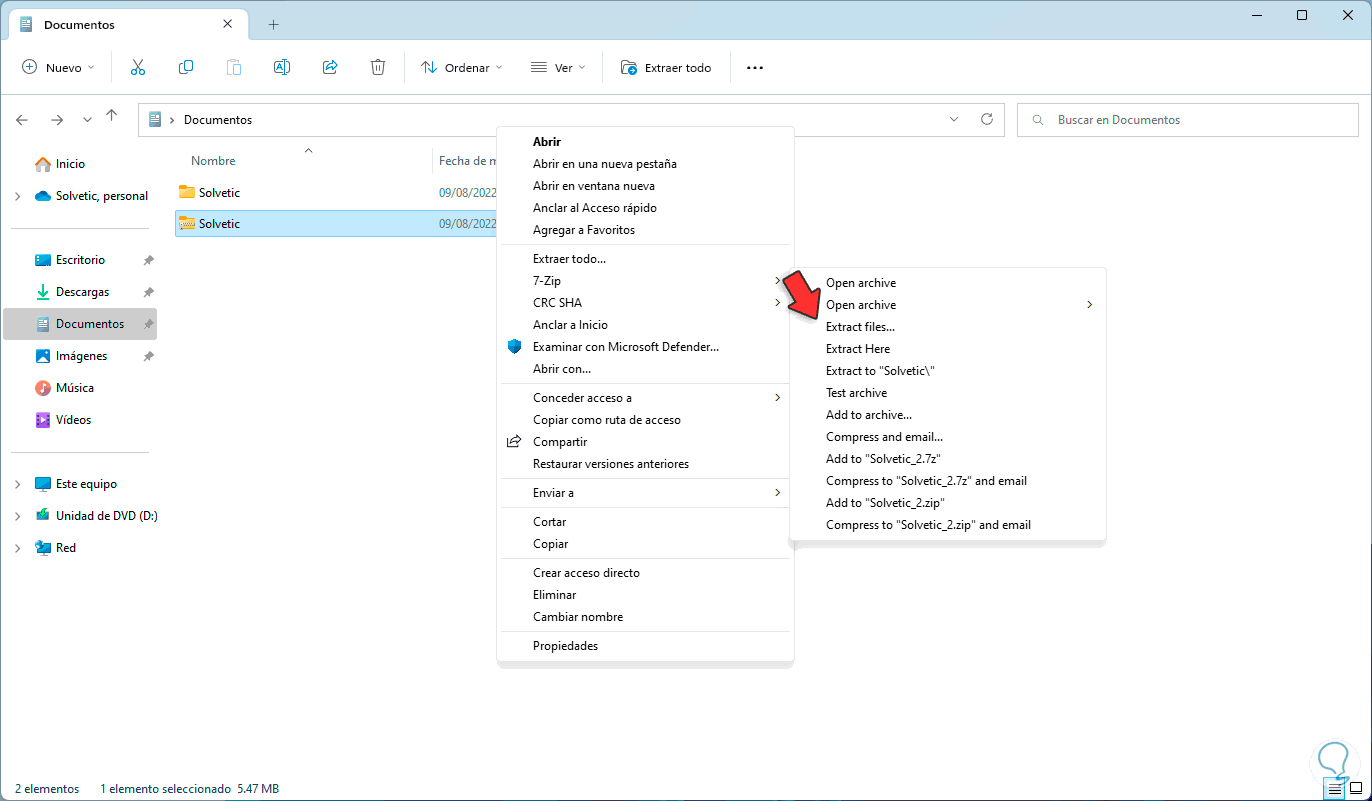
Task: Click the Share icon in toolbar
Action: [x=330, y=67]
